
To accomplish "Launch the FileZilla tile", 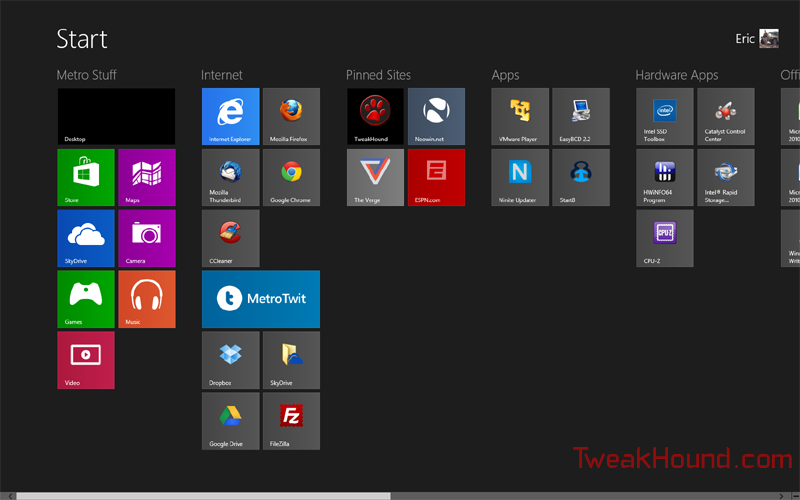I will pyautogui.click(x=291, y=421).
